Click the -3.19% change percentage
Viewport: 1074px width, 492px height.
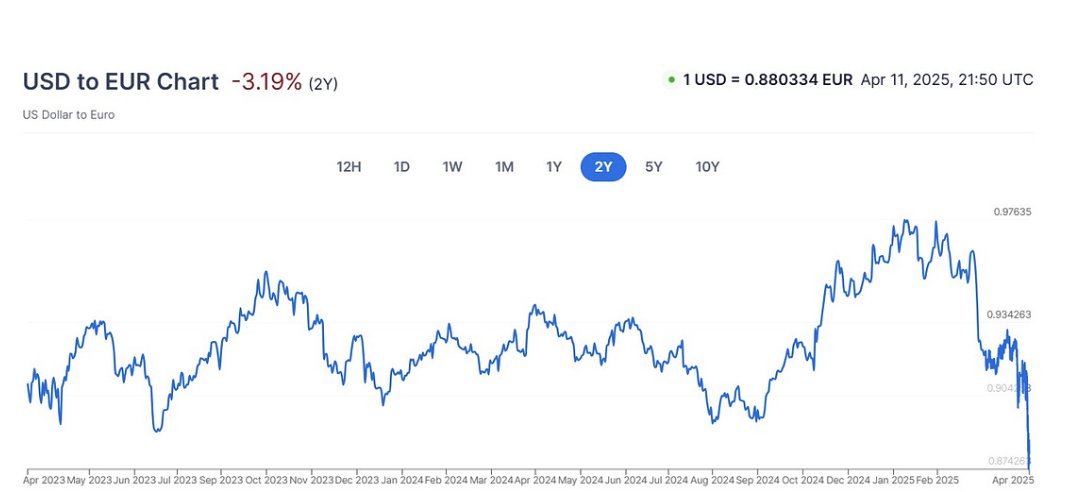click(266, 82)
